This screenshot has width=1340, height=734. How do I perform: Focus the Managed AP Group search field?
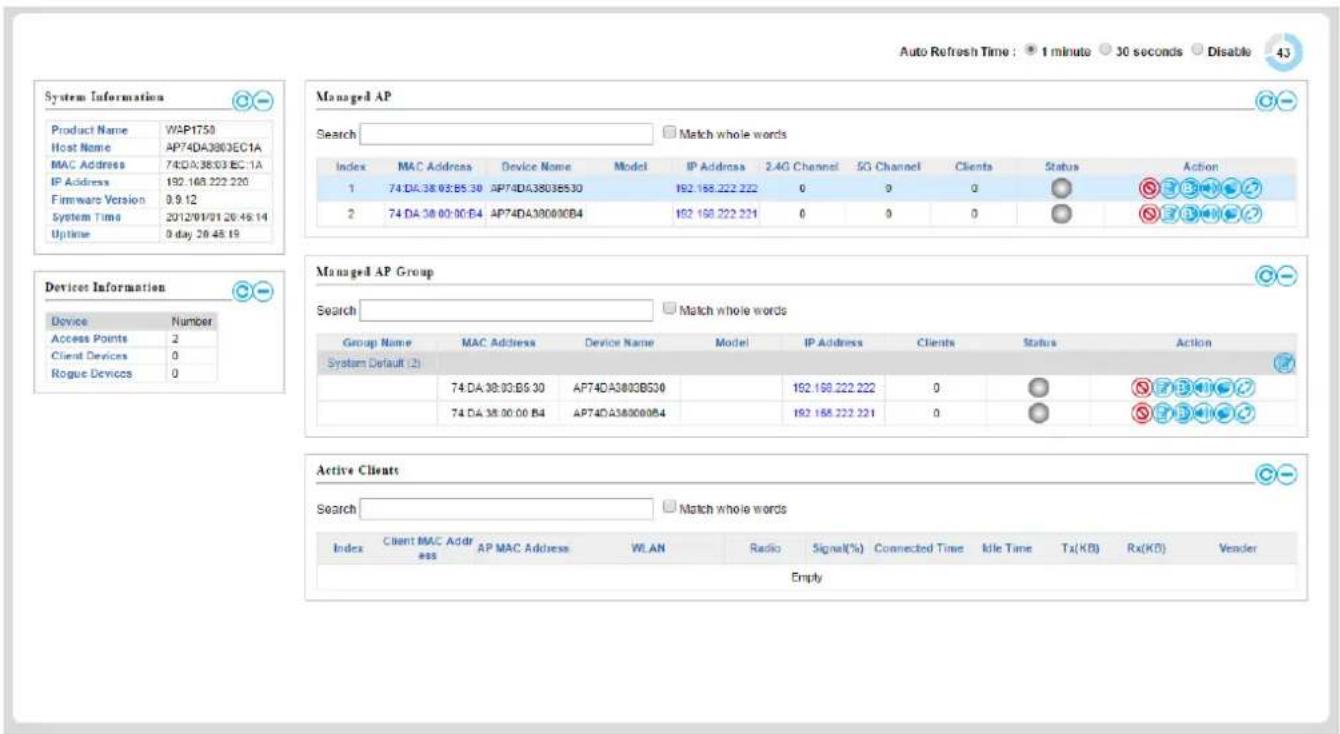point(506,311)
